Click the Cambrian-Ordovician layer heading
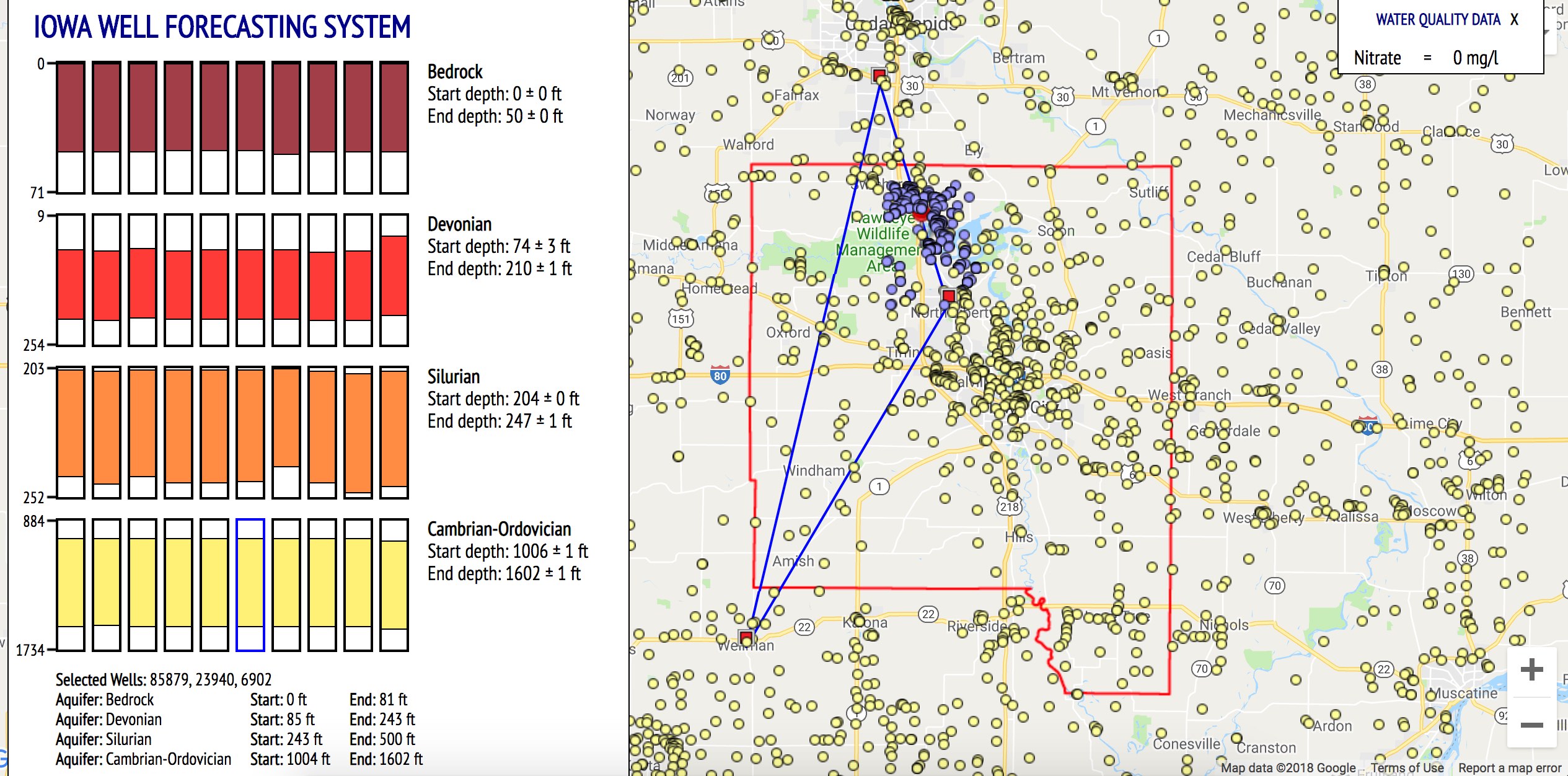Screen dimensions: 1568x776 [x=499, y=529]
